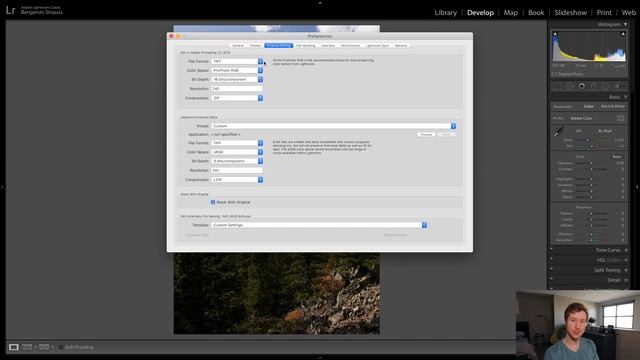
Task: Select the Spot Removal tool icon
Action: pyautogui.click(x=570, y=86)
